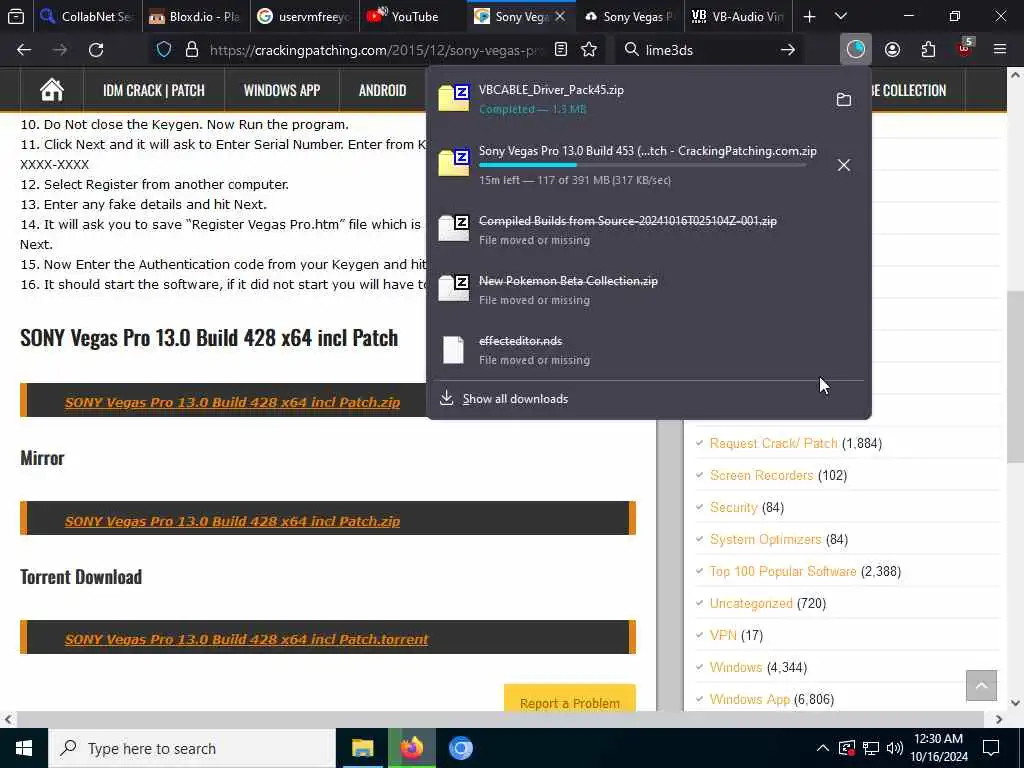Viewport: 1024px width, 768px height.
Task: Open VPN category link
Action: pyautogui.click(x=723, y=635)
